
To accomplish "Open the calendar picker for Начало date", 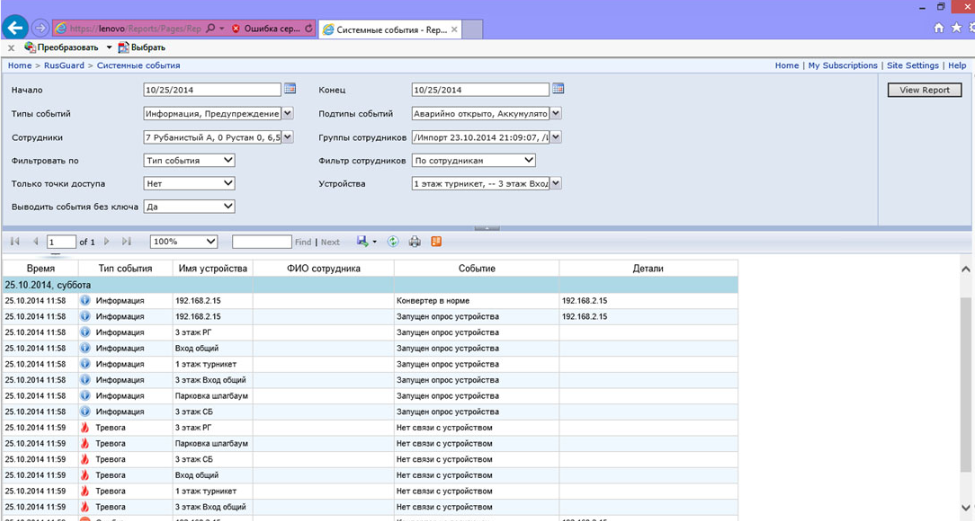I will point(290,89).
